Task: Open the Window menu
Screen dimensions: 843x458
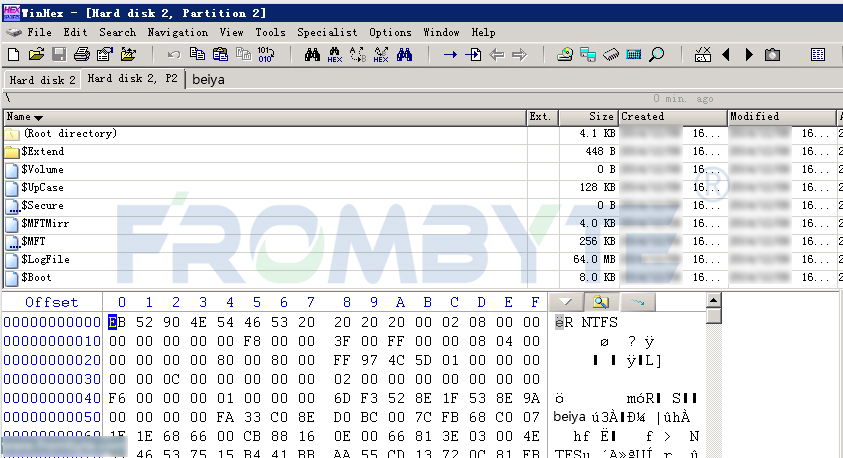Action: tap(441, 32)
